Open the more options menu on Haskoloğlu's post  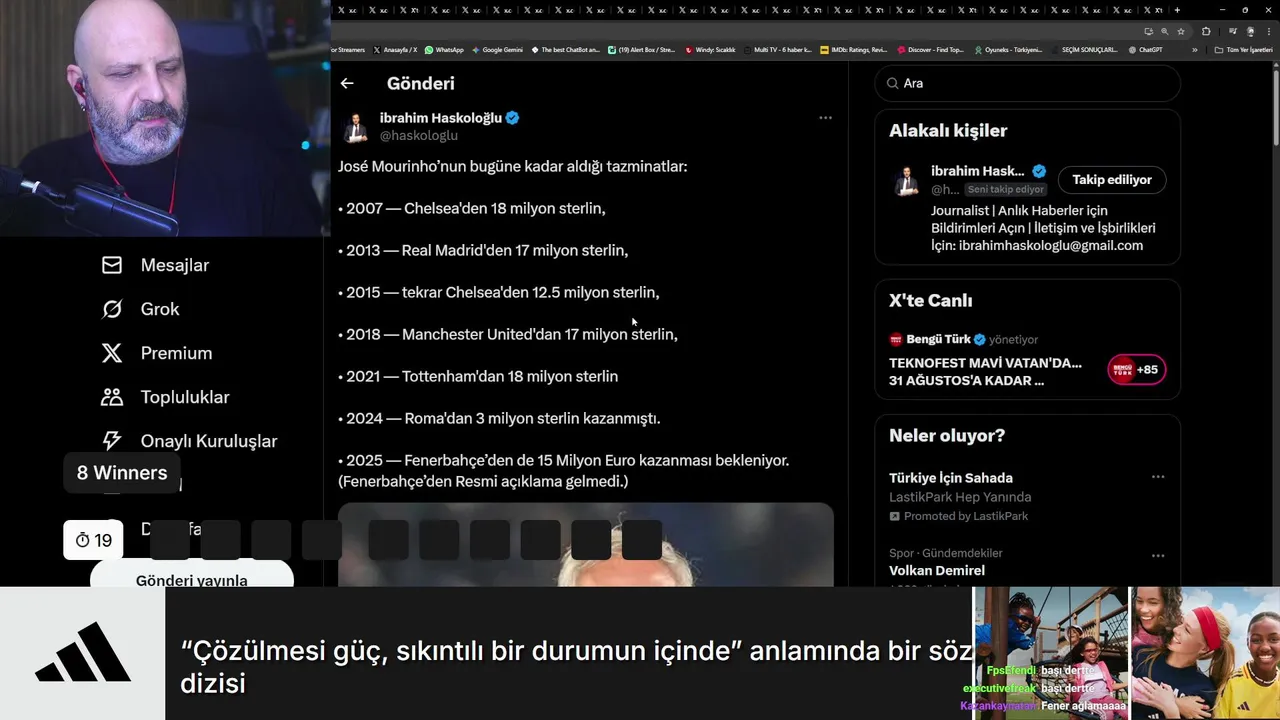click(825, 118)
